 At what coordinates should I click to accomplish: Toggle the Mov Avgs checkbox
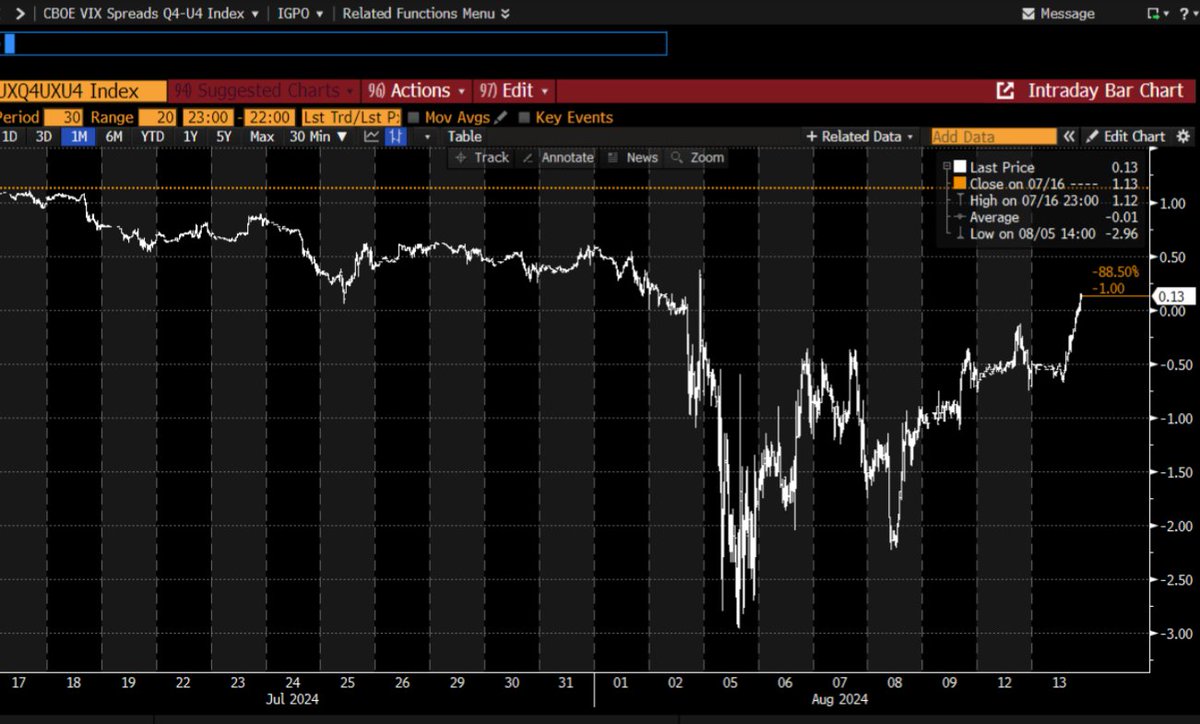[x=414, y=117]
